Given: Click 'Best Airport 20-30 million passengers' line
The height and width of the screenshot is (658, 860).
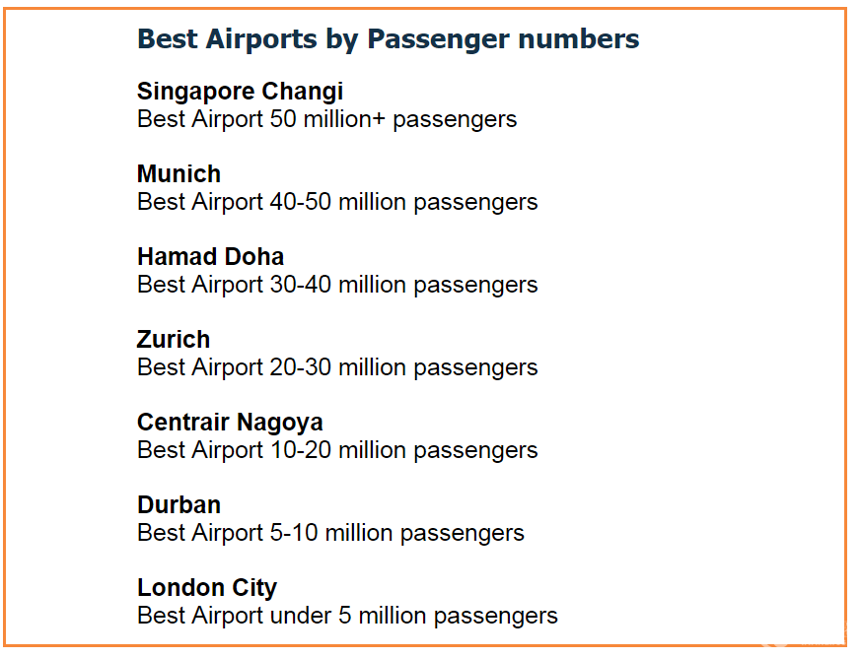Looking at the screenshot, I should [337, 368].
